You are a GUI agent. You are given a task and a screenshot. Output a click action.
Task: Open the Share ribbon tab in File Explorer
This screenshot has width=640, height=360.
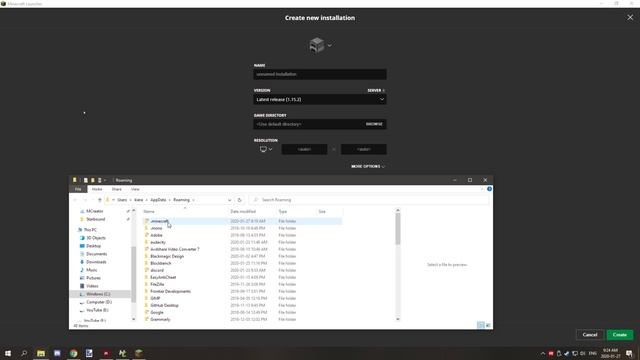(117, 189)
